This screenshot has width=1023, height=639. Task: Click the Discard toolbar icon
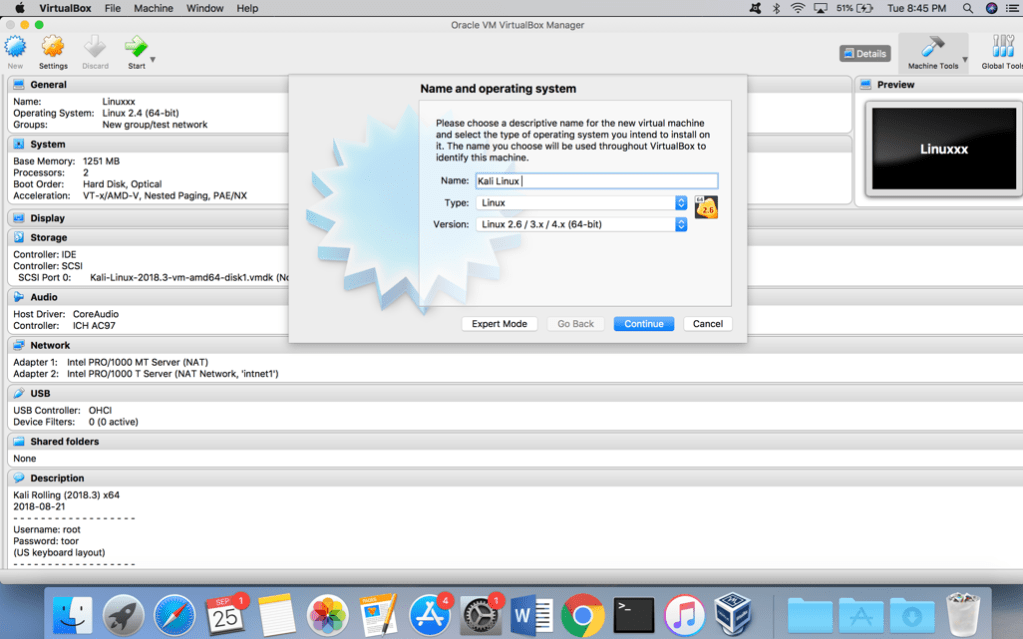click(95, 47)
